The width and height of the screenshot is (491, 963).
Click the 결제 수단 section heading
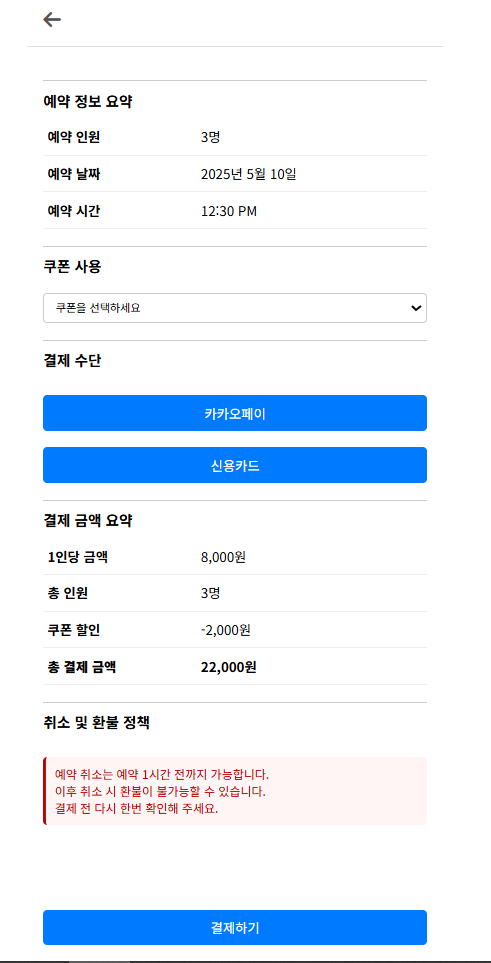[72, 361]
